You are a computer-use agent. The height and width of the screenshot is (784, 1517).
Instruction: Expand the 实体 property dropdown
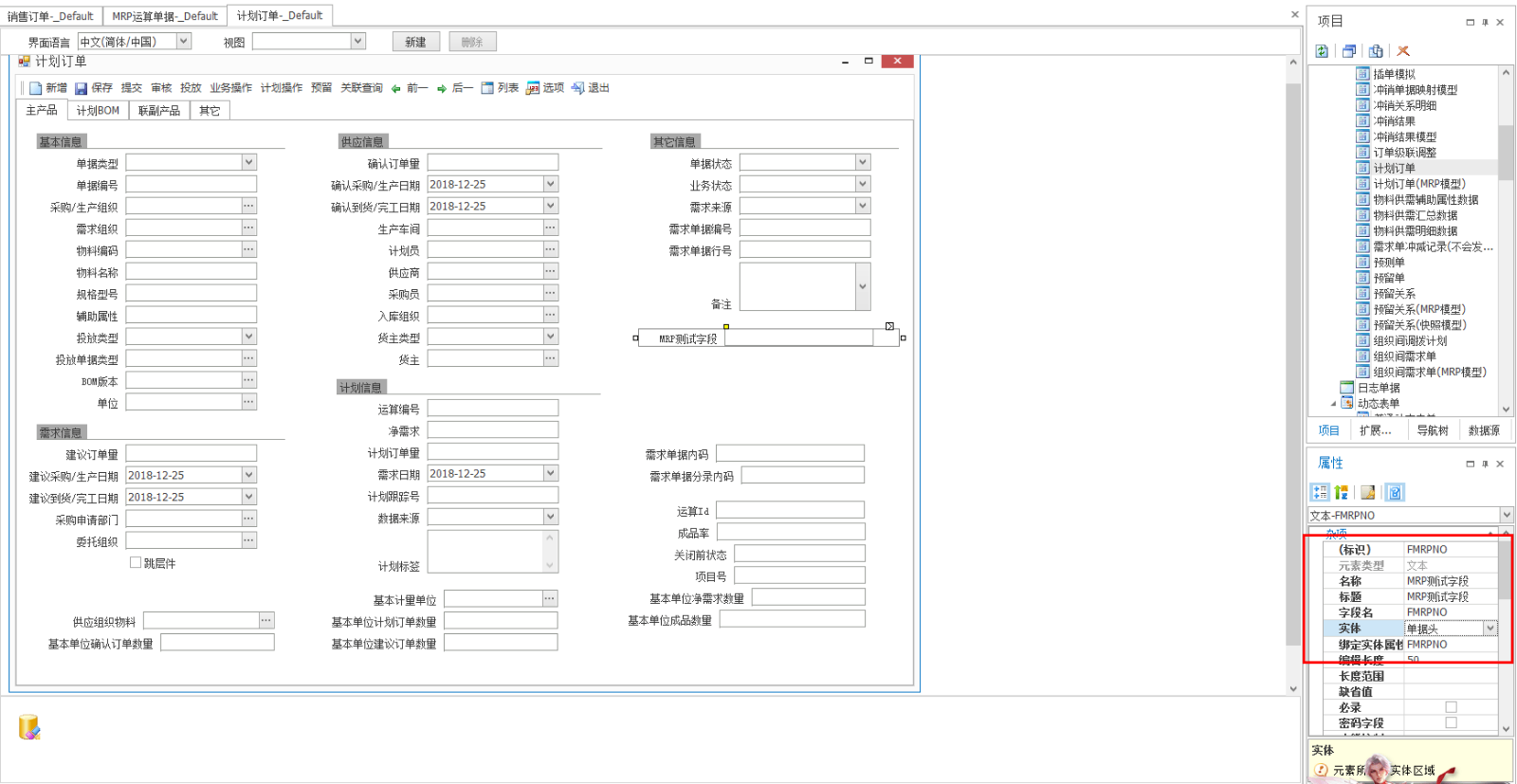[x=1490, y=629]
